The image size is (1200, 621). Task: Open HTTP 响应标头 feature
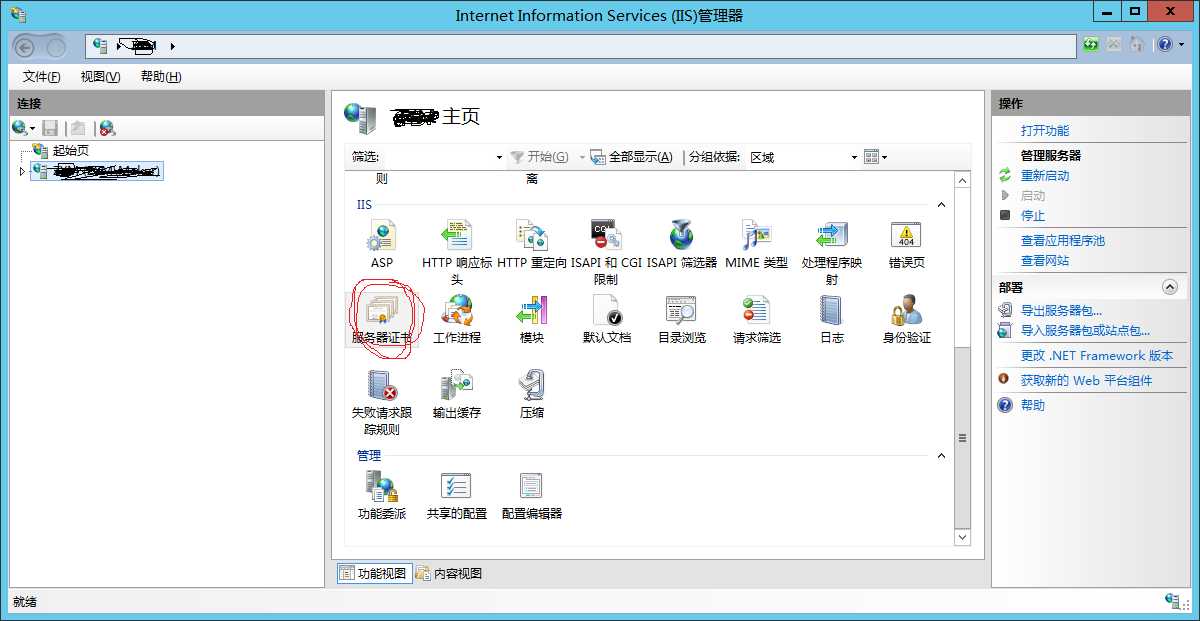(x=457, y=252)
